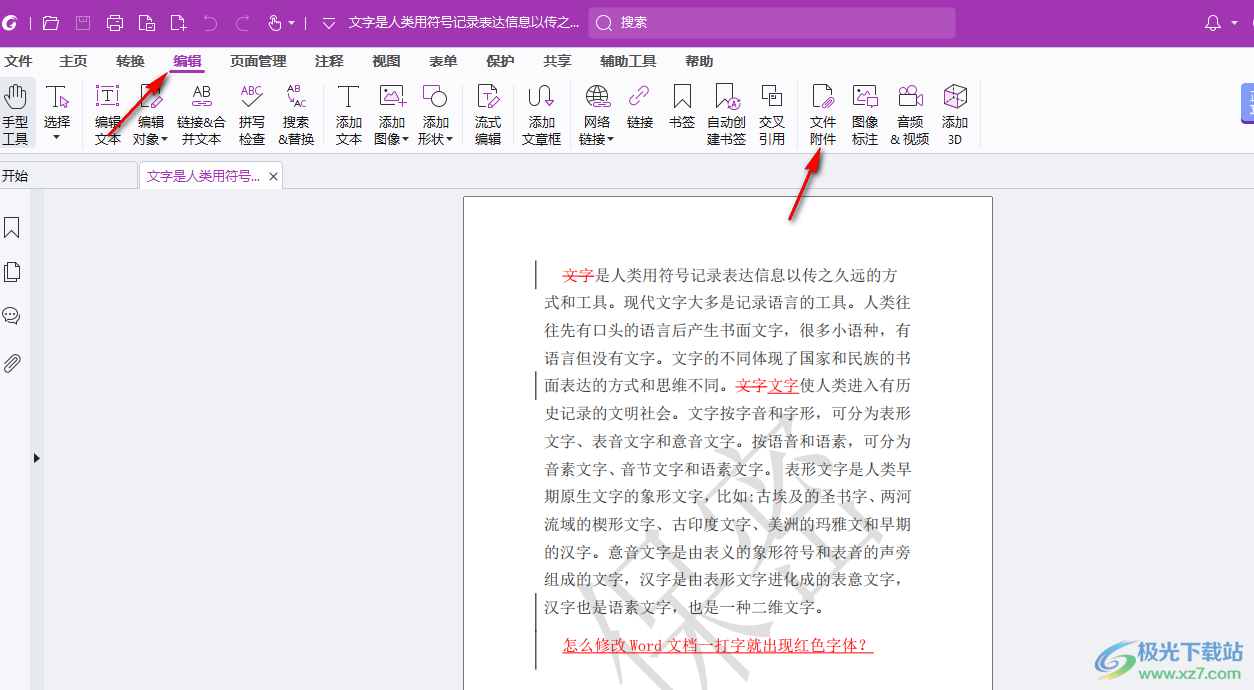The width and height of the screenshot is (1254, 690).
Task: Close the 文字是人类用符号 document tab
Action: point(273,176)
